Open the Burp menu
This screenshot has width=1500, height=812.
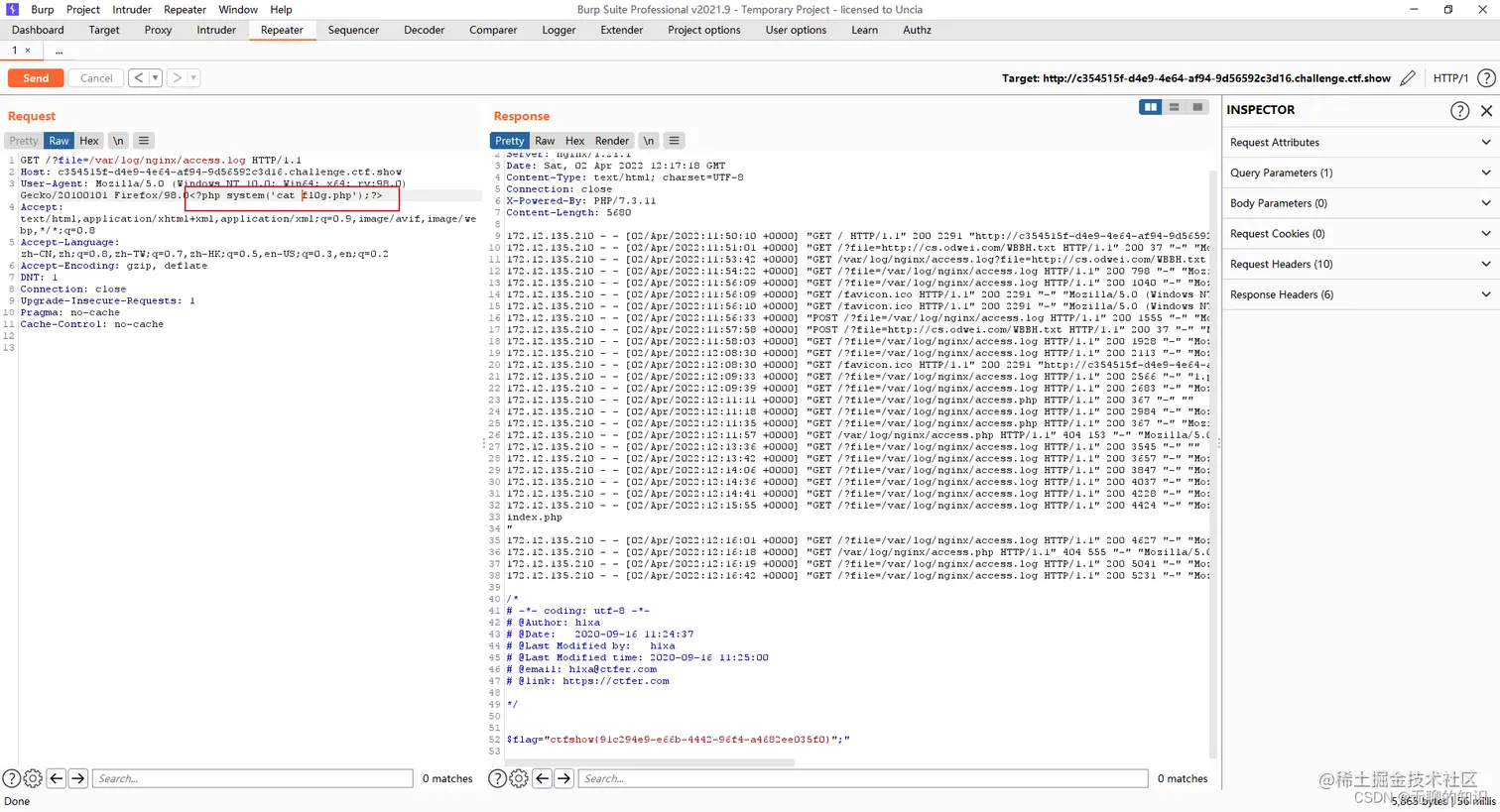[43, 9]
